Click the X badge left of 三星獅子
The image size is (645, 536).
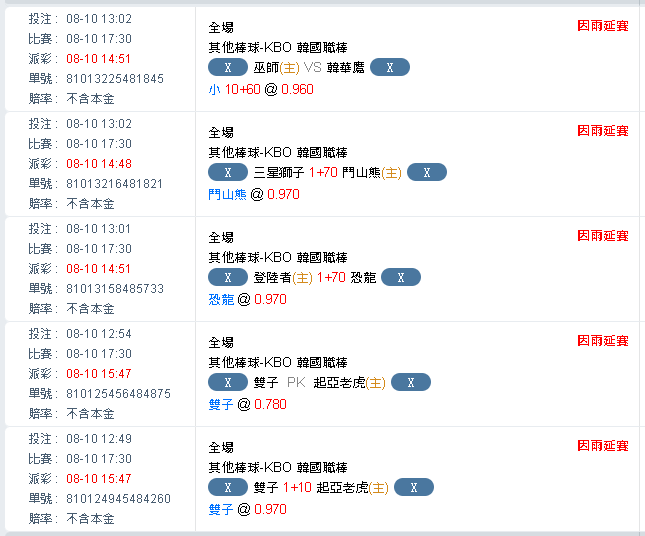[228, 172]
